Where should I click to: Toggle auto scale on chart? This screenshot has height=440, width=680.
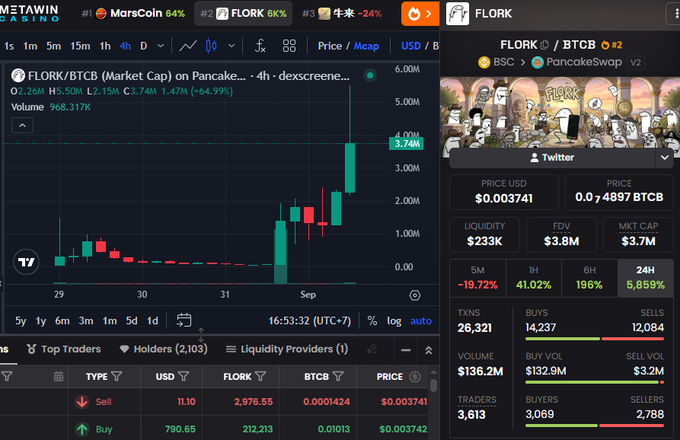point(421,321)
